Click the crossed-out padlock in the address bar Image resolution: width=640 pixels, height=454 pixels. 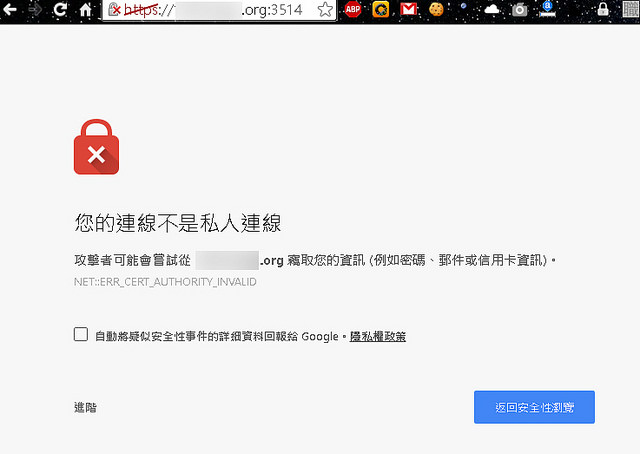tap(115, 10)
